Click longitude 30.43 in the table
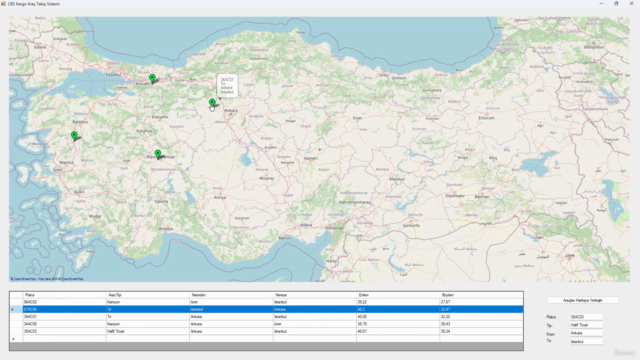 [481, 324]
